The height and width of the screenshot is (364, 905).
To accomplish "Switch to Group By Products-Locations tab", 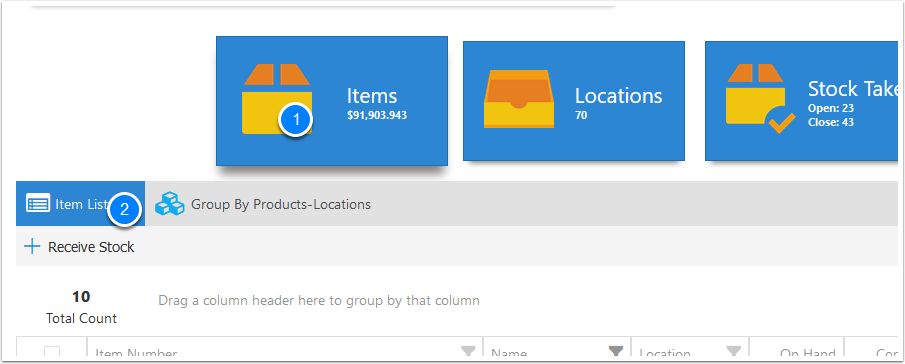I will [264, 204].
